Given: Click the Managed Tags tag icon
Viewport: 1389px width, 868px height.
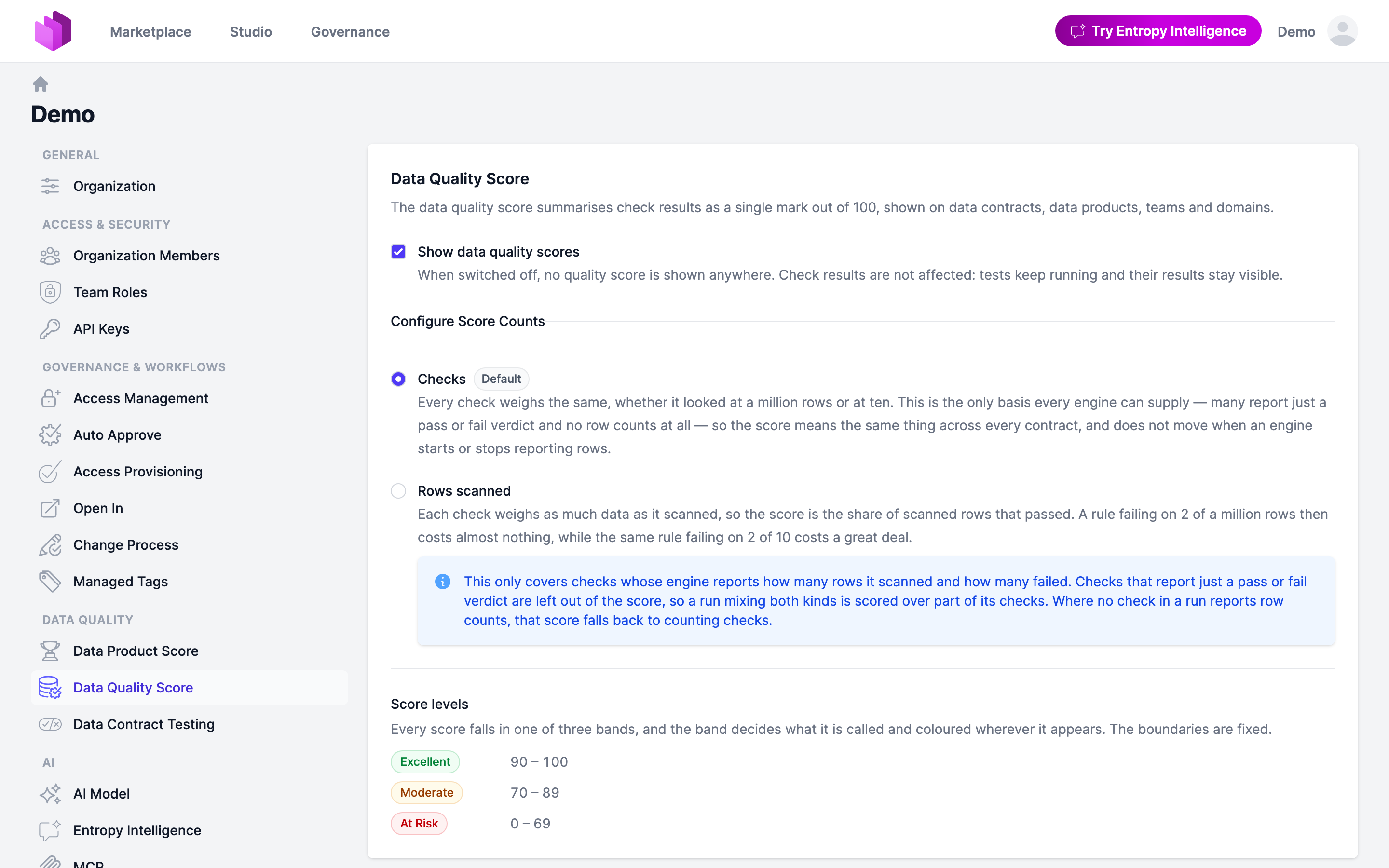Looking at the screenshot, I should point(50,582).
